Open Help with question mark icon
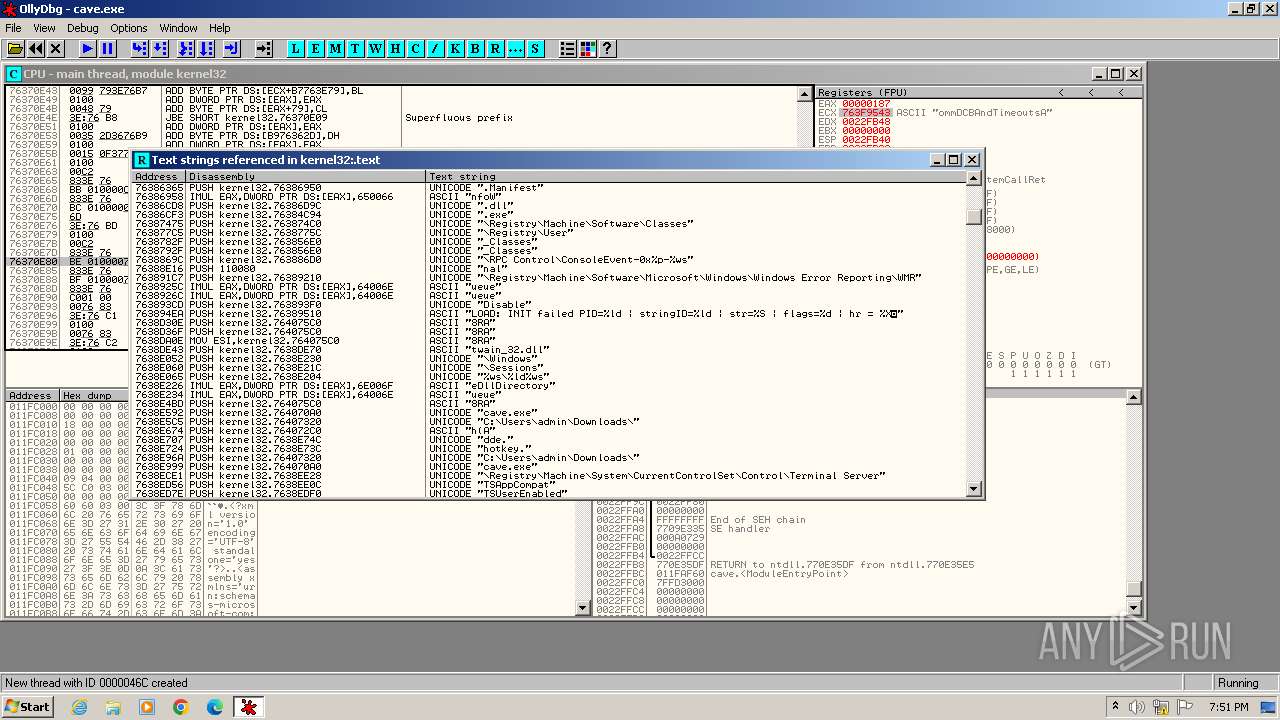 (x=608, y=48)
